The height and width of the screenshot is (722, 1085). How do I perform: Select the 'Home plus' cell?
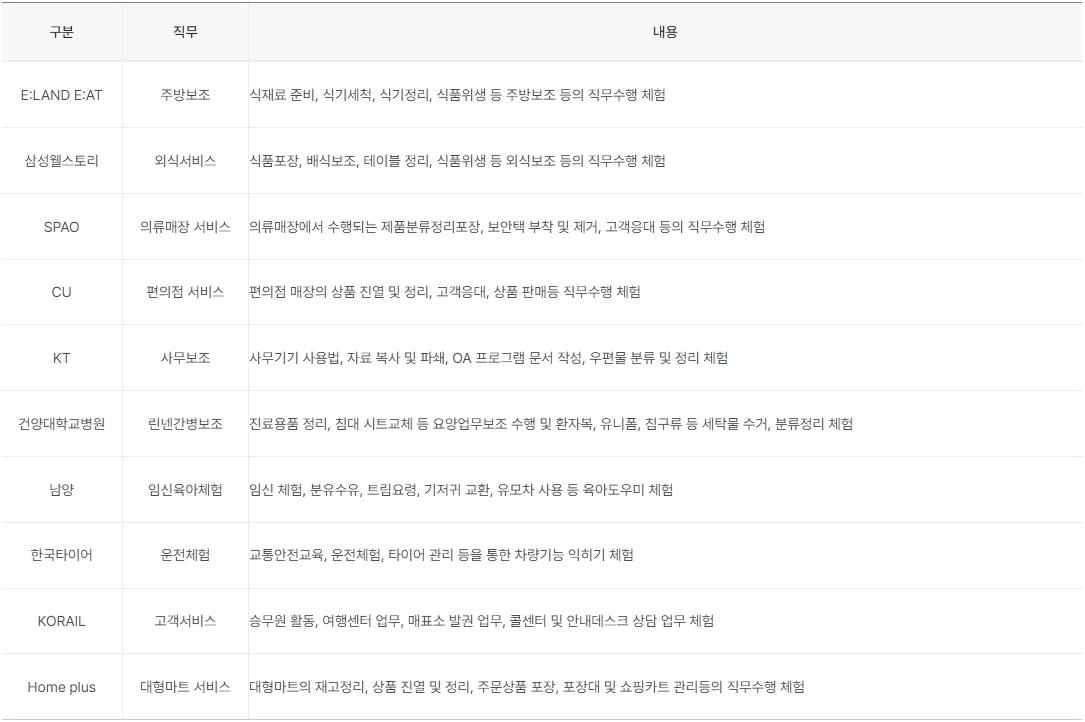tap(62, 687)
